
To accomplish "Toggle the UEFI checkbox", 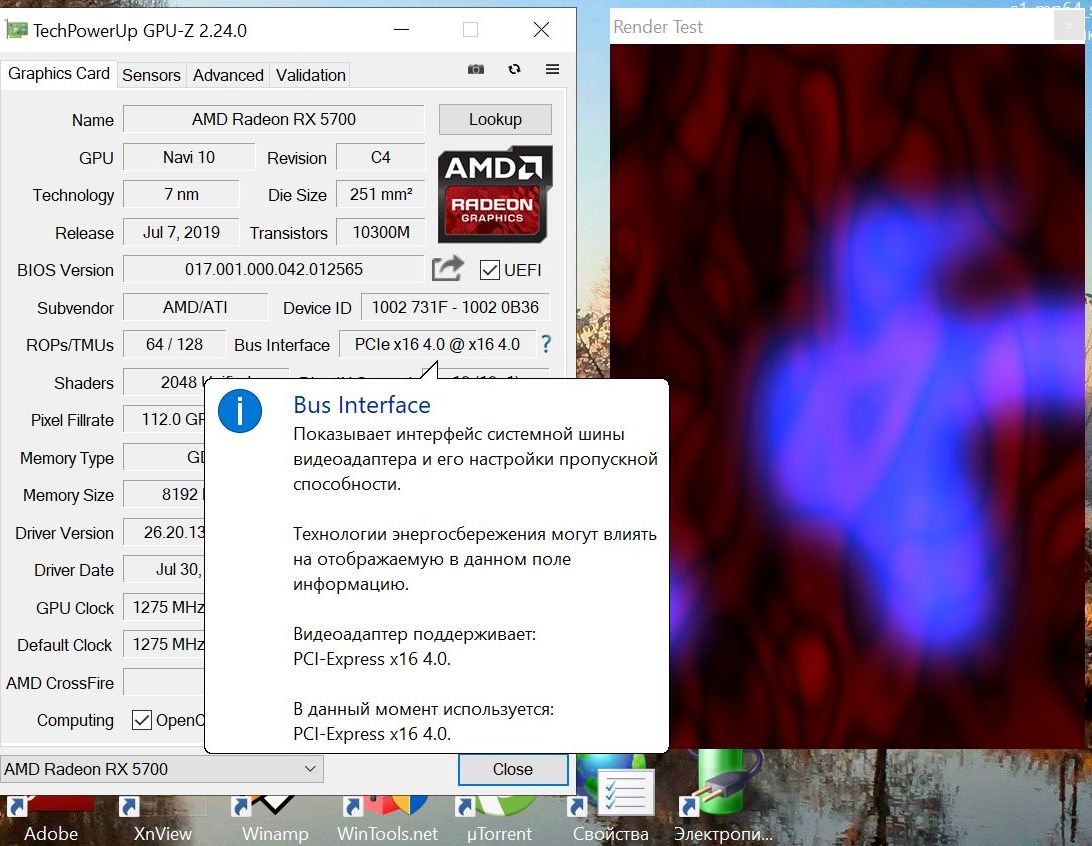I will [x=490, y=269].
